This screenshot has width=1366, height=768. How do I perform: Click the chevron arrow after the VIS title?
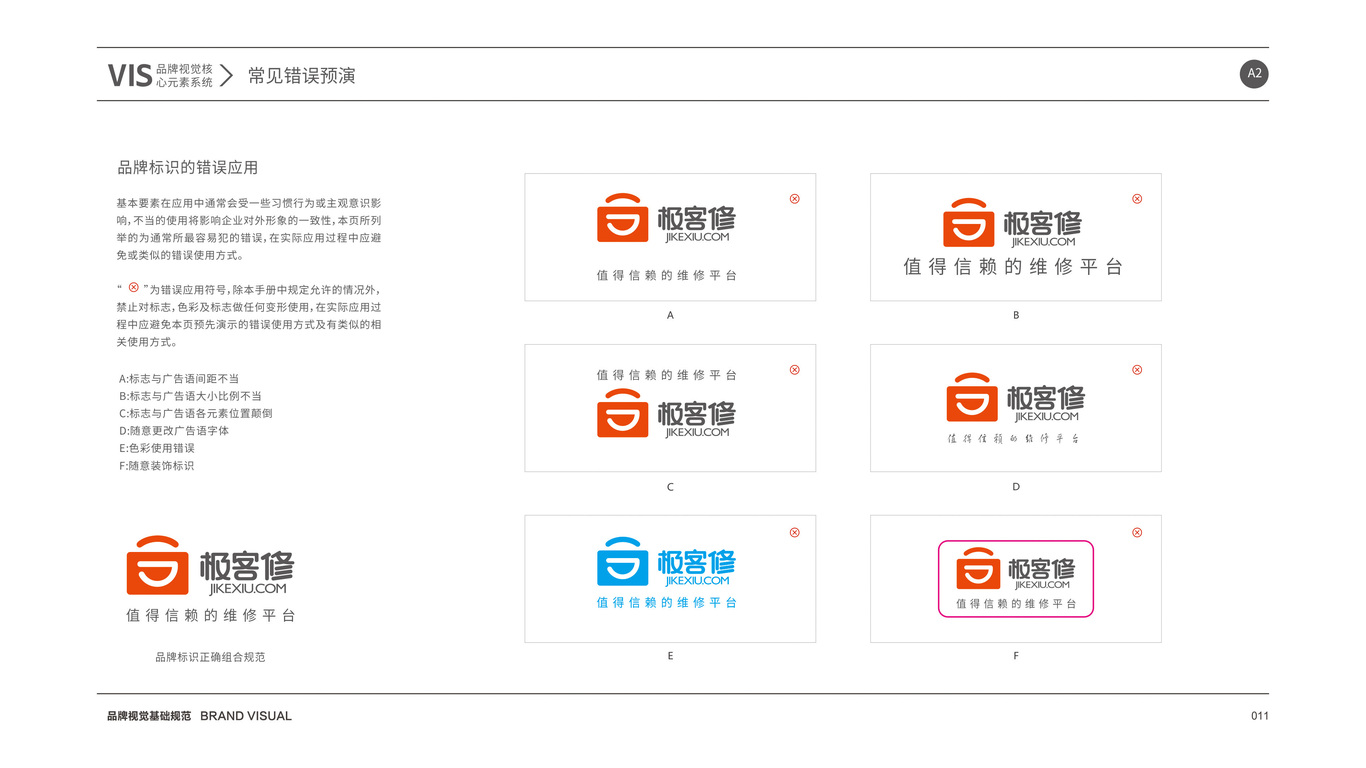click(227, 75)
